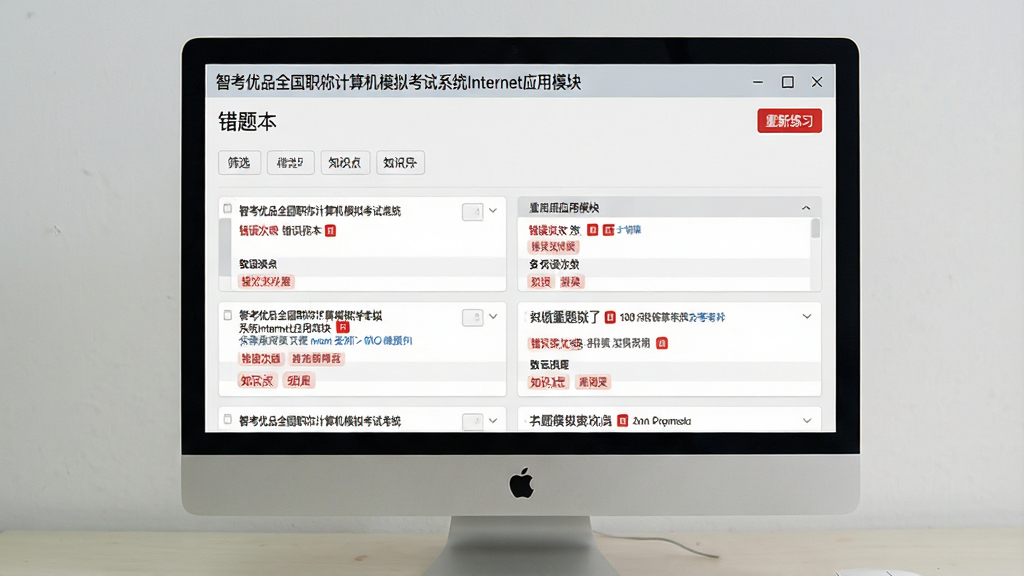Viewport: 1024px width, 576px height.
Task: Collapse the top-right panel with its up chevron
Action: (x=806, y=208)
